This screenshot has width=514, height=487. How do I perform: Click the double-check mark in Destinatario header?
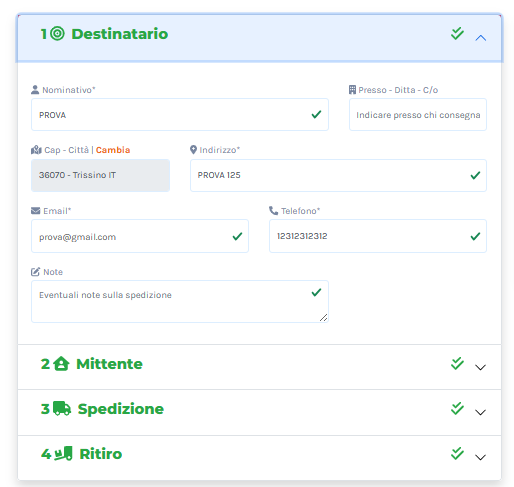(457, 34)
